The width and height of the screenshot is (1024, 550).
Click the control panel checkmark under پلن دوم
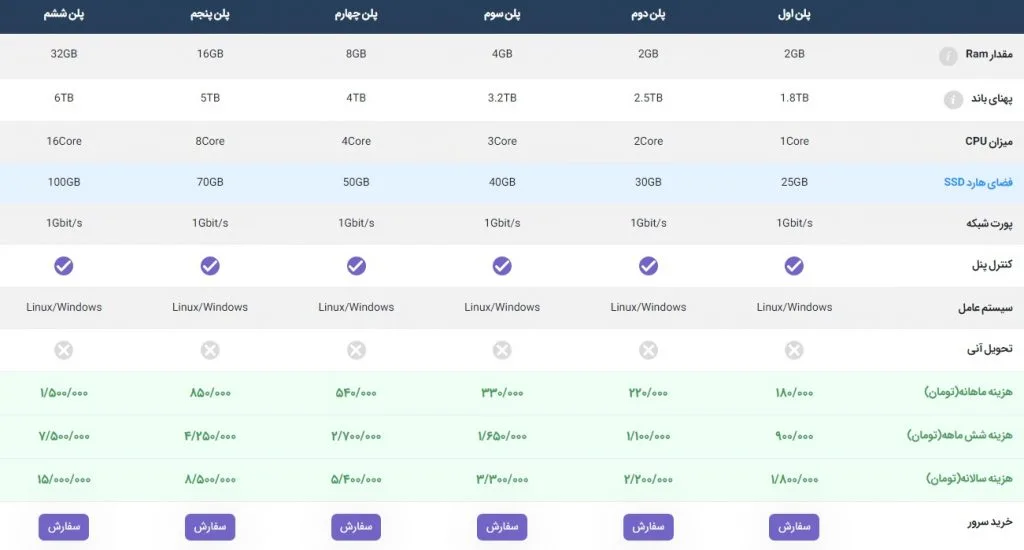pos(648,266)
